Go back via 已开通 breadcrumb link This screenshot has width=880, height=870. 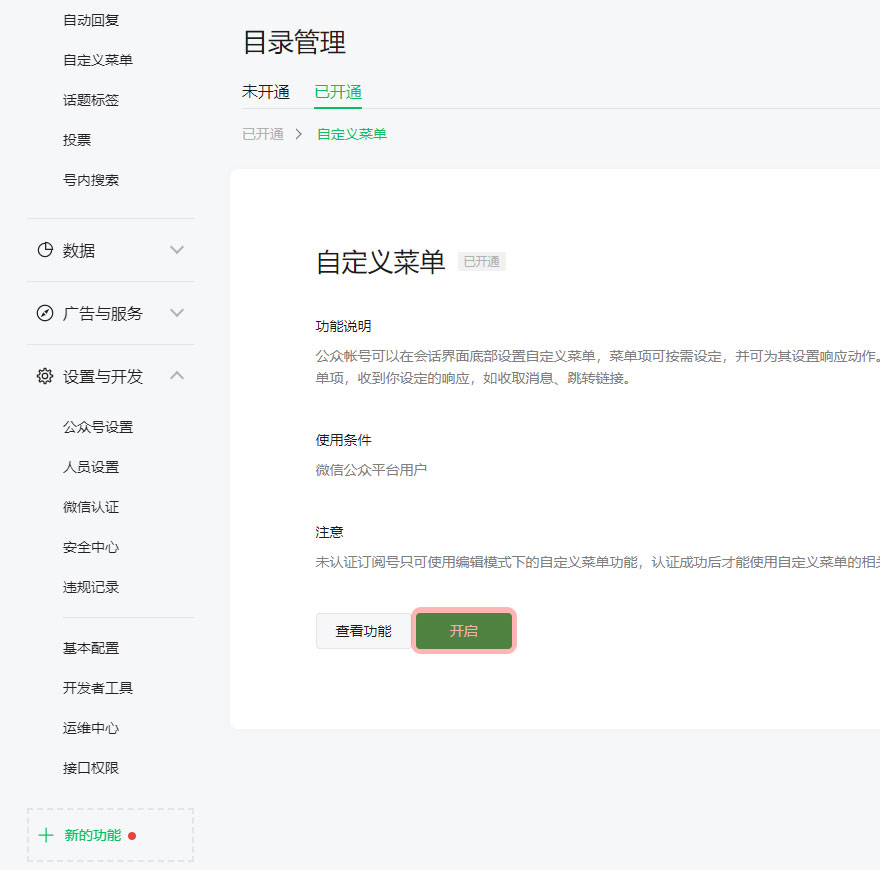point(263,134)
